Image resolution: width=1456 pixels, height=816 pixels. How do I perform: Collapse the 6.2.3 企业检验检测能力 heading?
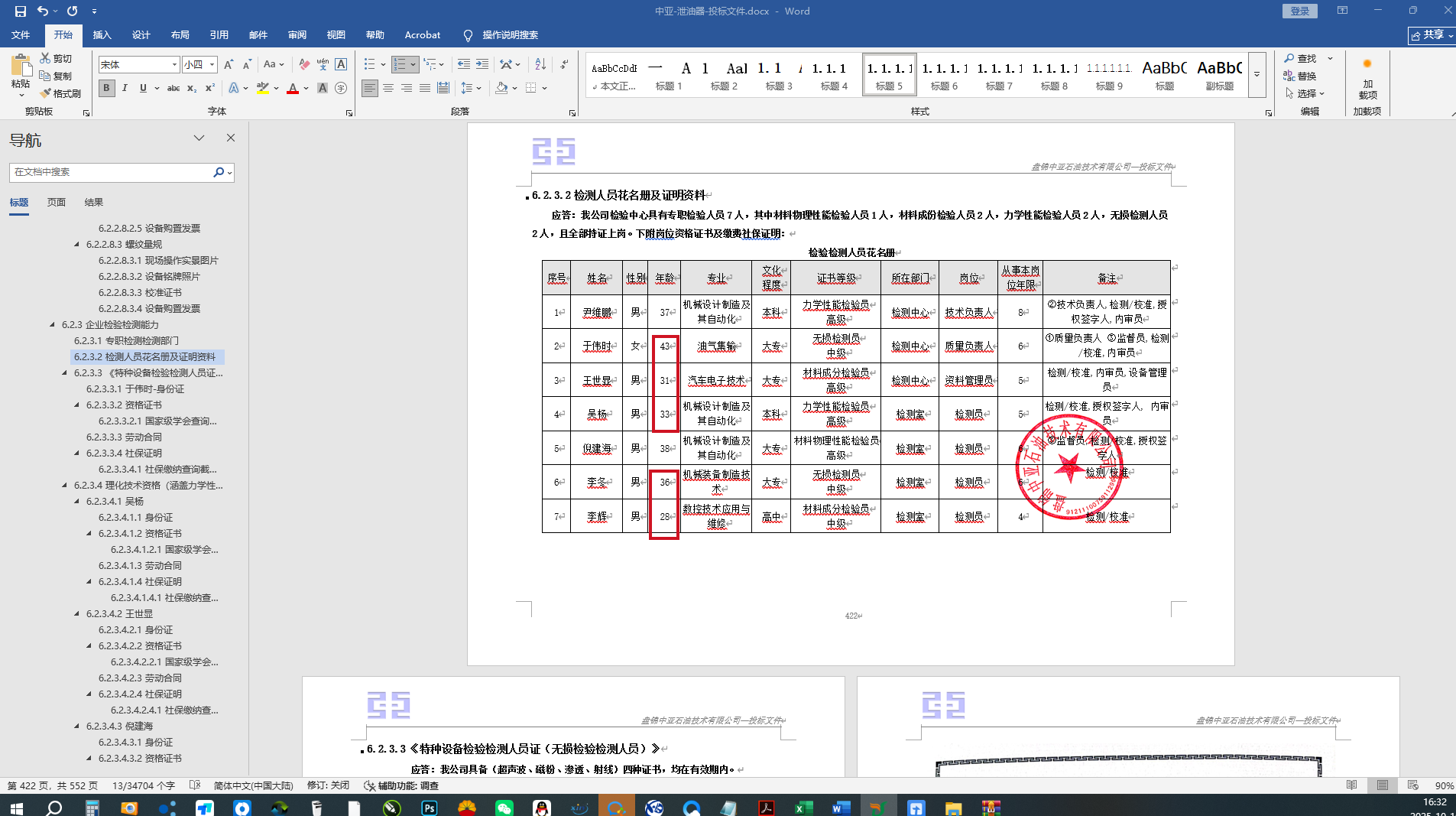(53, 324)
